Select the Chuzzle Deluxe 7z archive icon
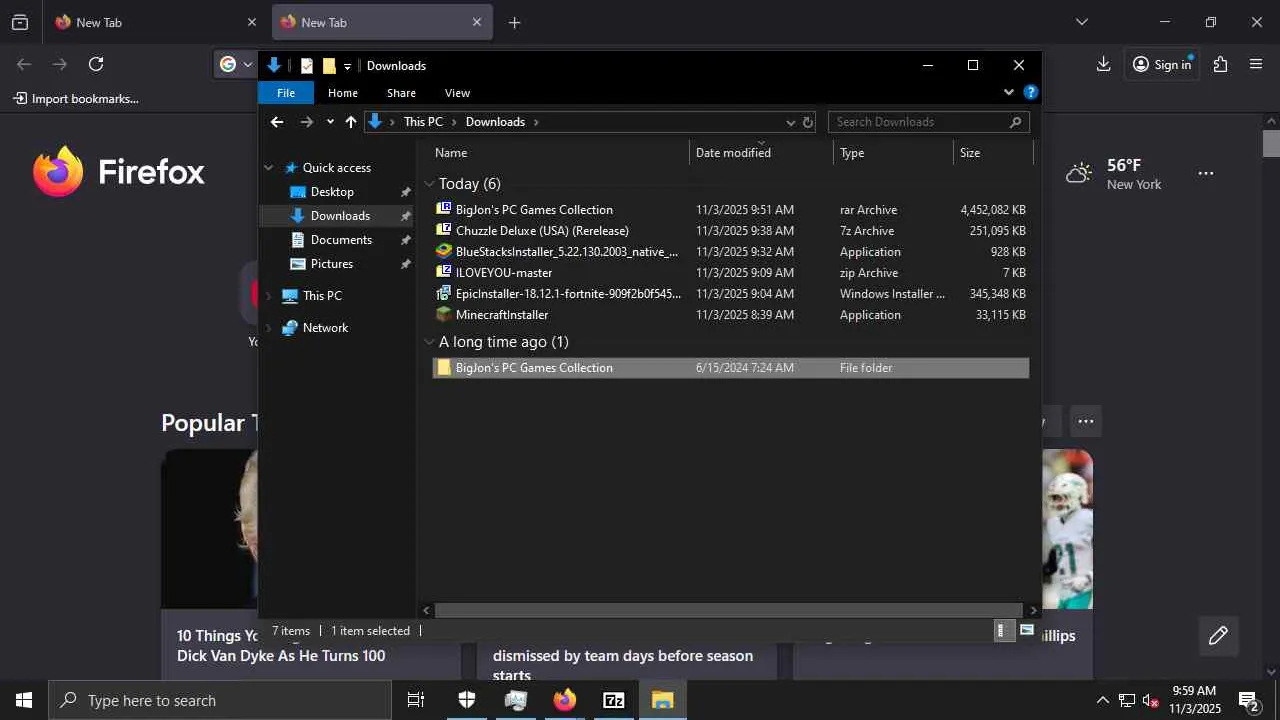The image size is (1280, 720). pos(444,231)
